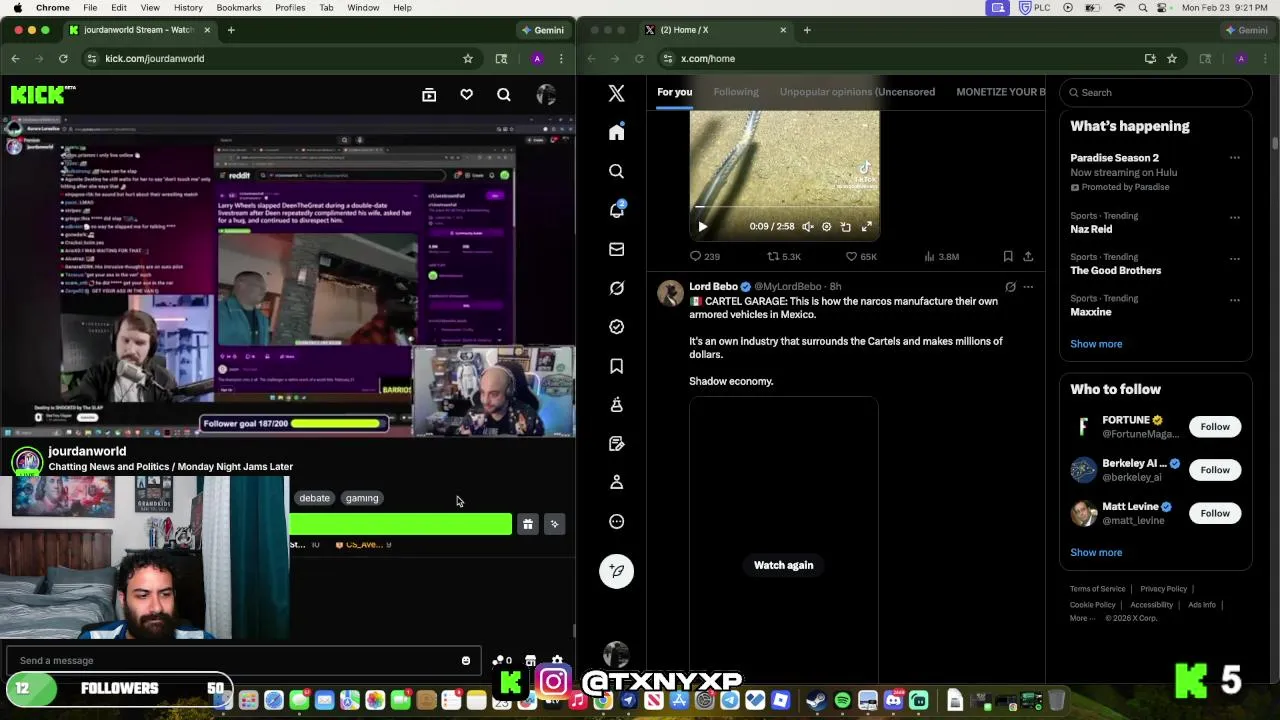Open Kick search magnifier icon
Screen dimensions: 1280x720
(504, 95)
